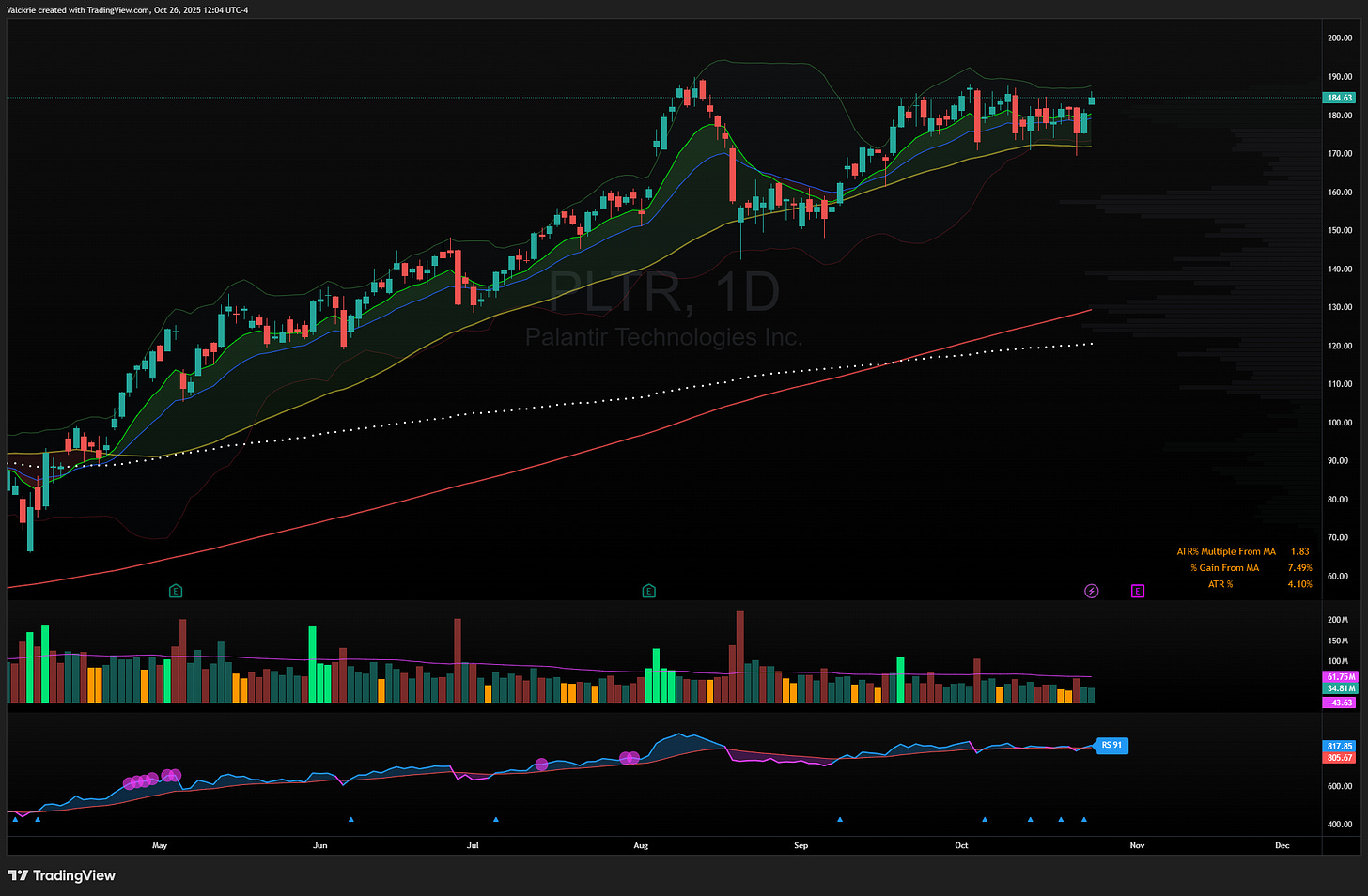Click the 200.00 price axis label
The width and height of the screenshot is (1368, 896).
tap(1340, 39)
